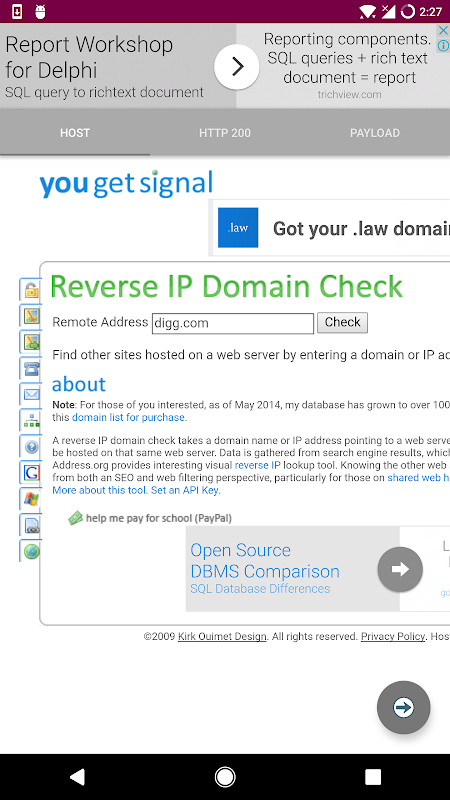Tap the ad info icon

click(x=443, y=46)
